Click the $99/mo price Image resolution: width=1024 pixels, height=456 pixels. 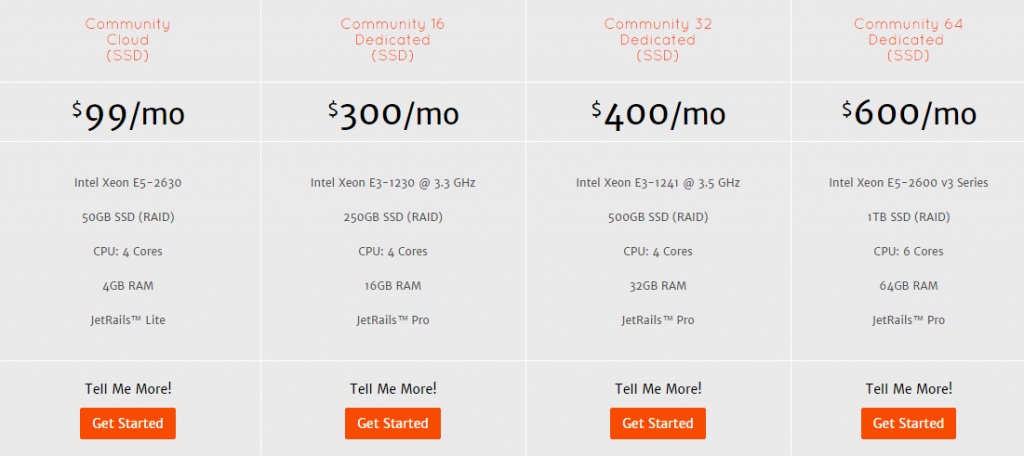pos(128,113)
